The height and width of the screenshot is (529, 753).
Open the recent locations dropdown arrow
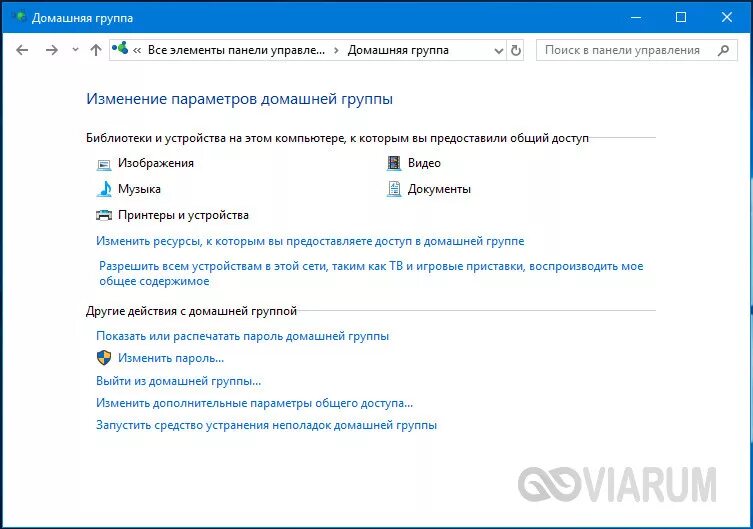click(75, 49)
